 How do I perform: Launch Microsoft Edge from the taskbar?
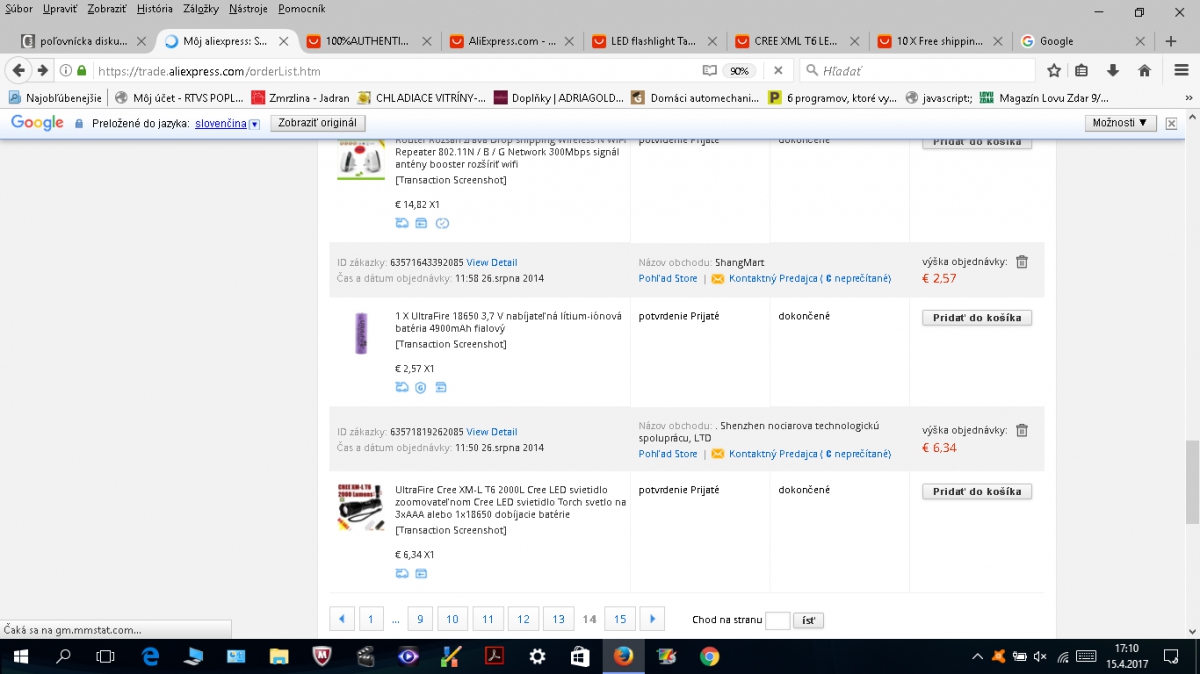click(150, 657)
